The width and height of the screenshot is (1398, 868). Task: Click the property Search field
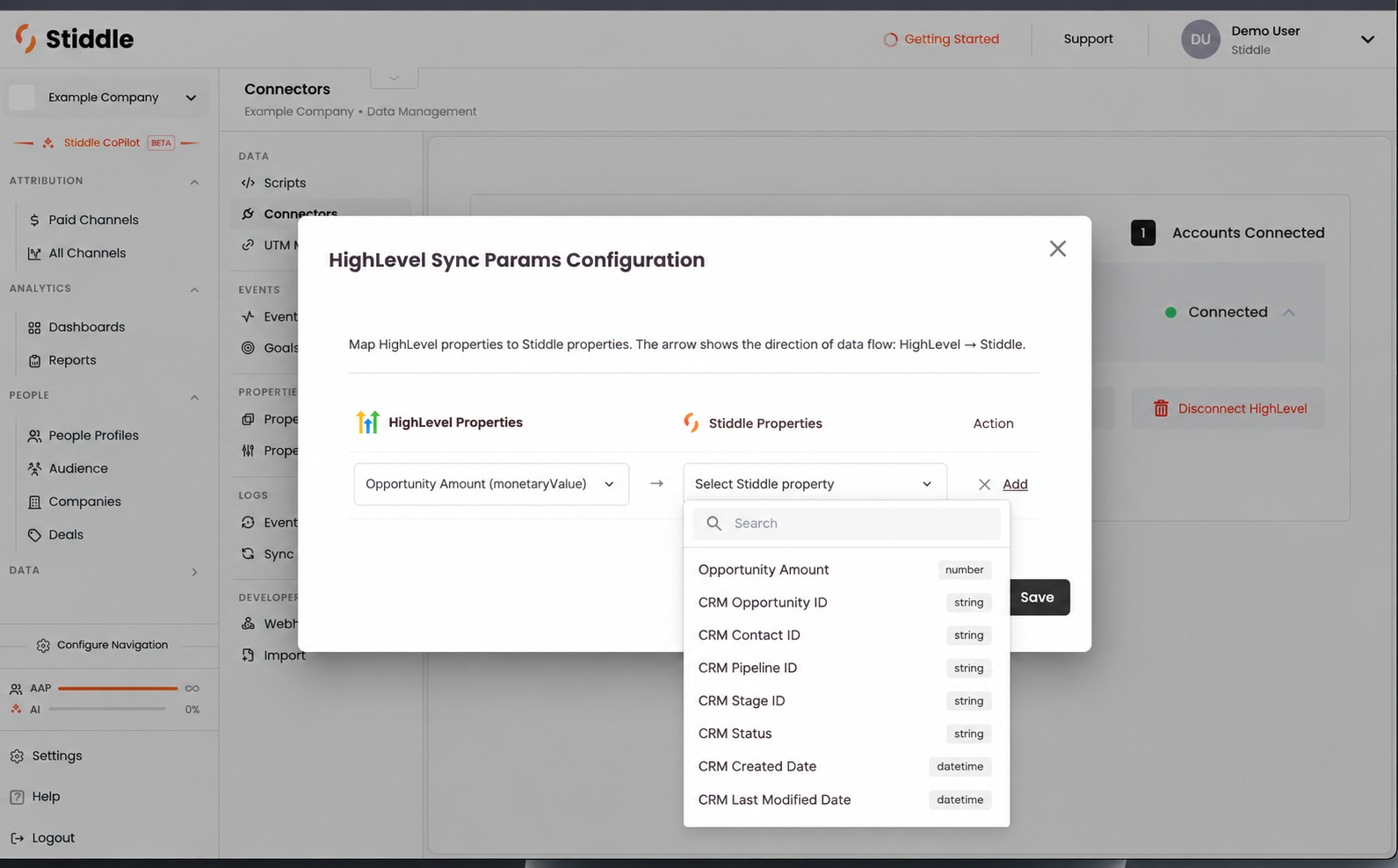846,524
